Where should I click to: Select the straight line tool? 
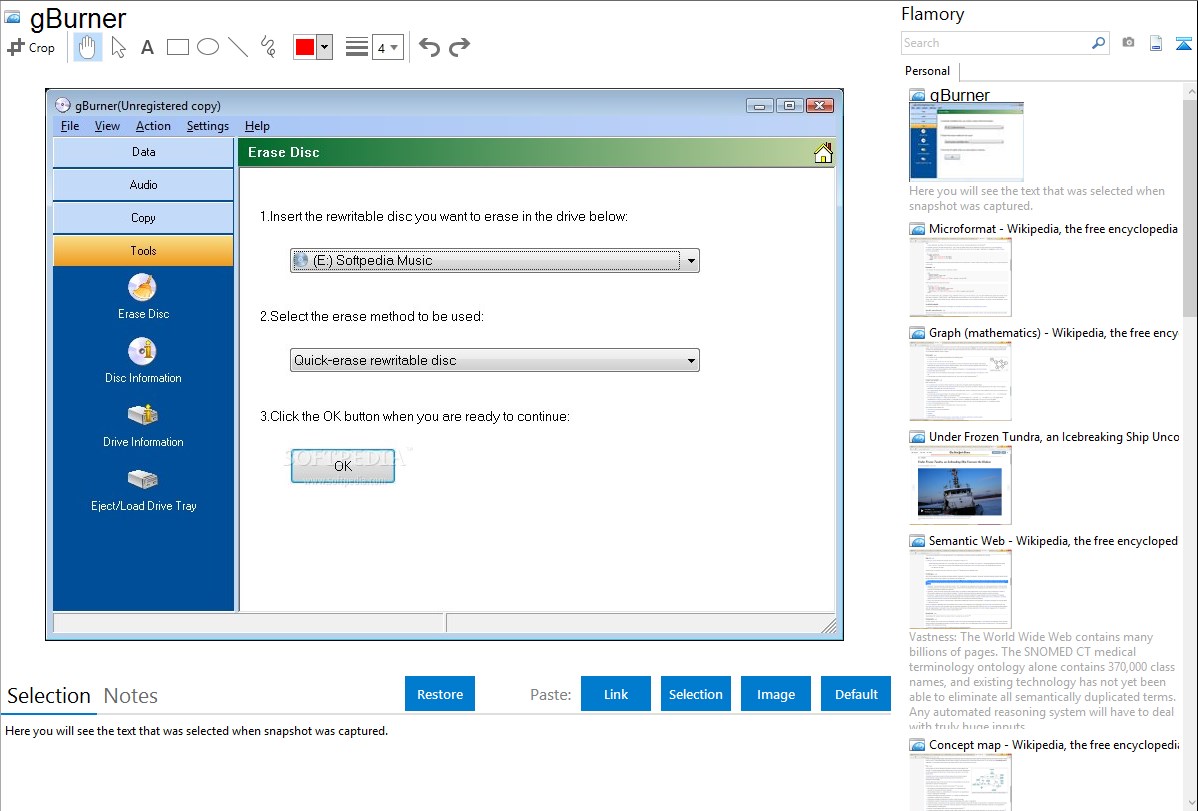point(238,47)
